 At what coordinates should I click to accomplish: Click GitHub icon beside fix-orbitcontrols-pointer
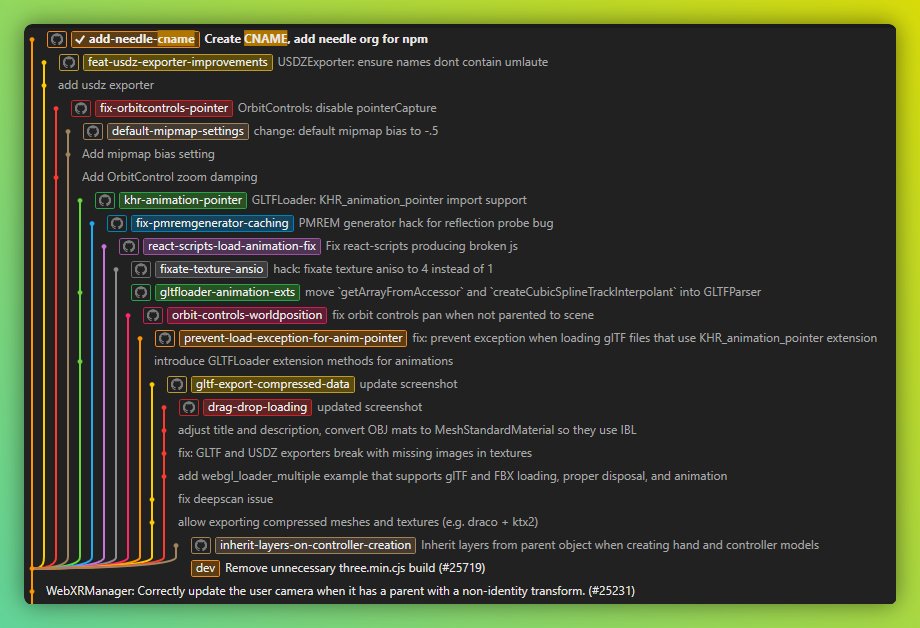(81, 108)
